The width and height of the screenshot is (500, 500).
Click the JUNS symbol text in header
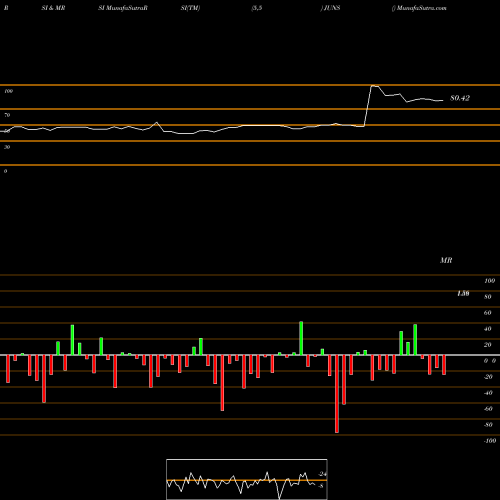tap(332, 8)
